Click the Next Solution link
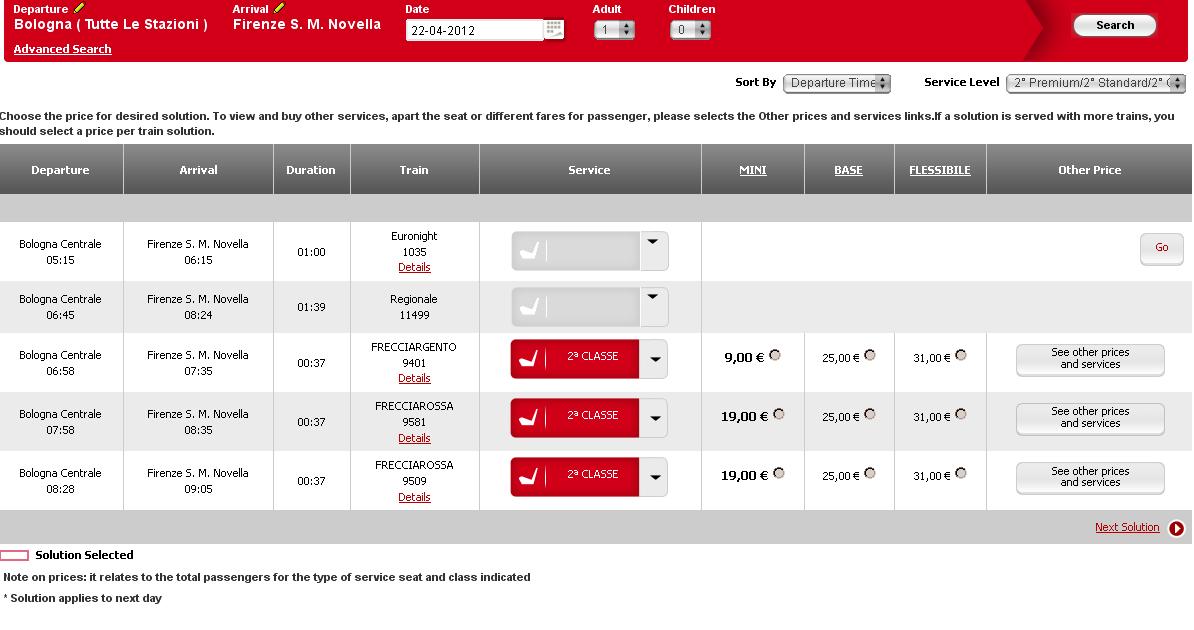Screen dimensions: 1194x630 click(x=1127, y=527)
